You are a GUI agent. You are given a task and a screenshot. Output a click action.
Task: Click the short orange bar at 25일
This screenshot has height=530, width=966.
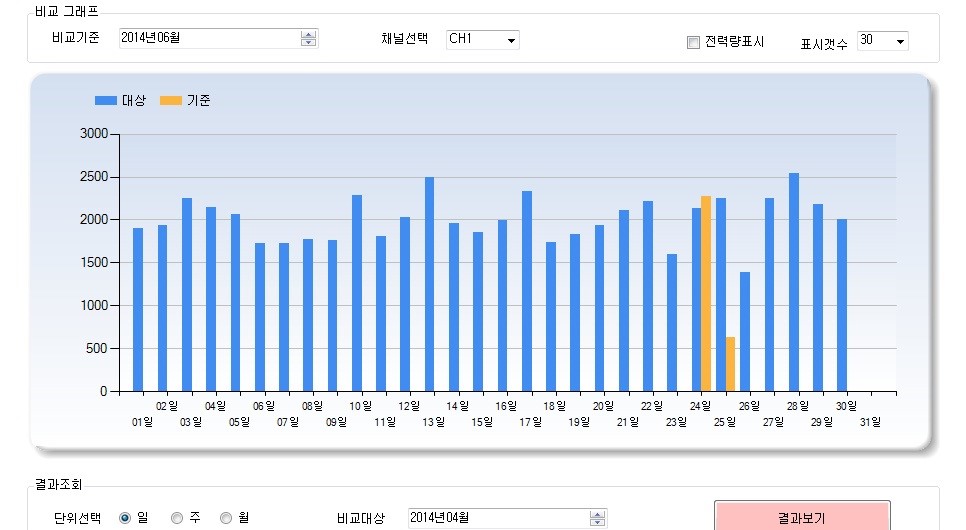(730, 364)
